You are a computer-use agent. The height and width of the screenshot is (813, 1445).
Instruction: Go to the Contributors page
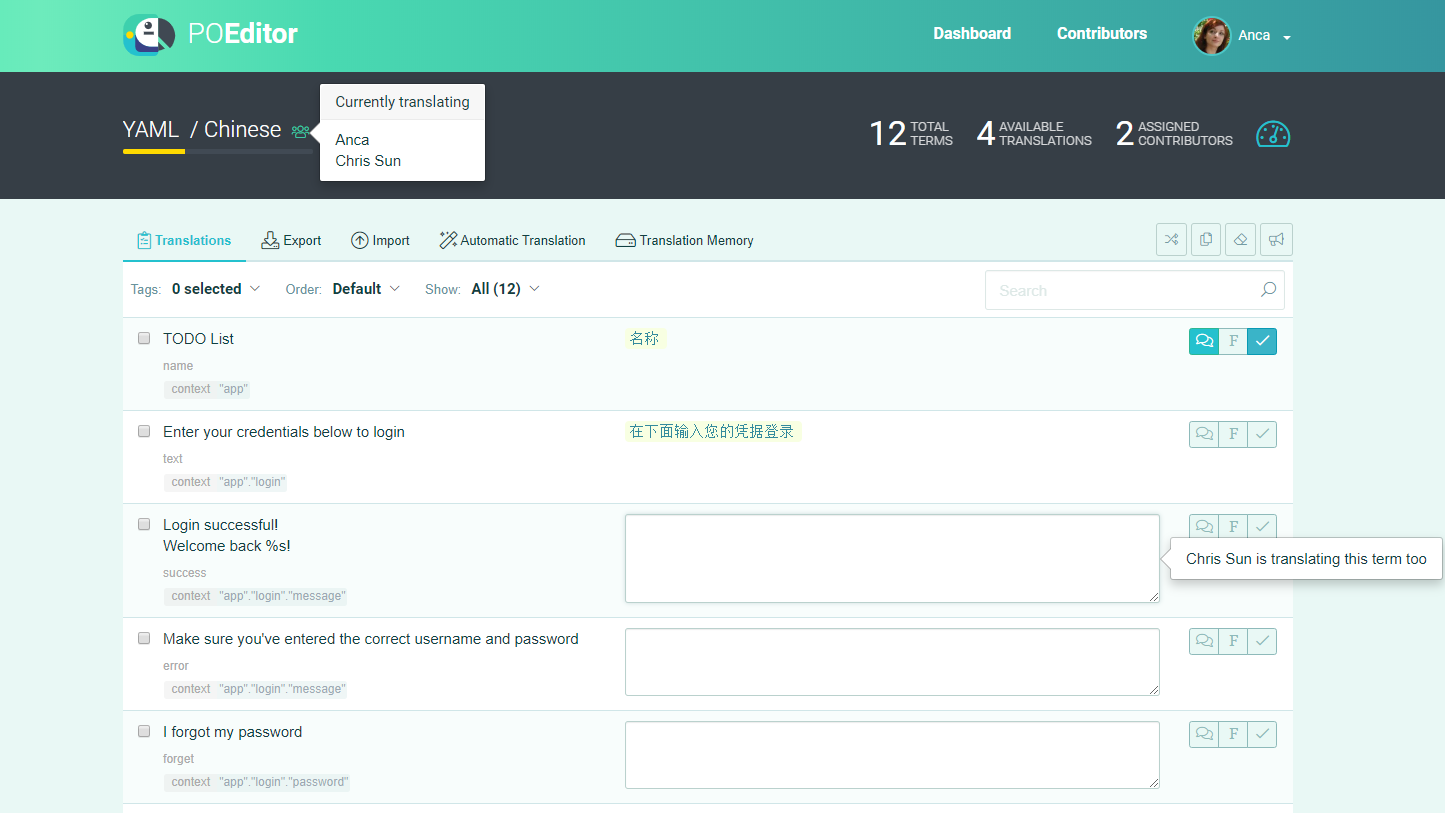click(x=1101, y=33)
